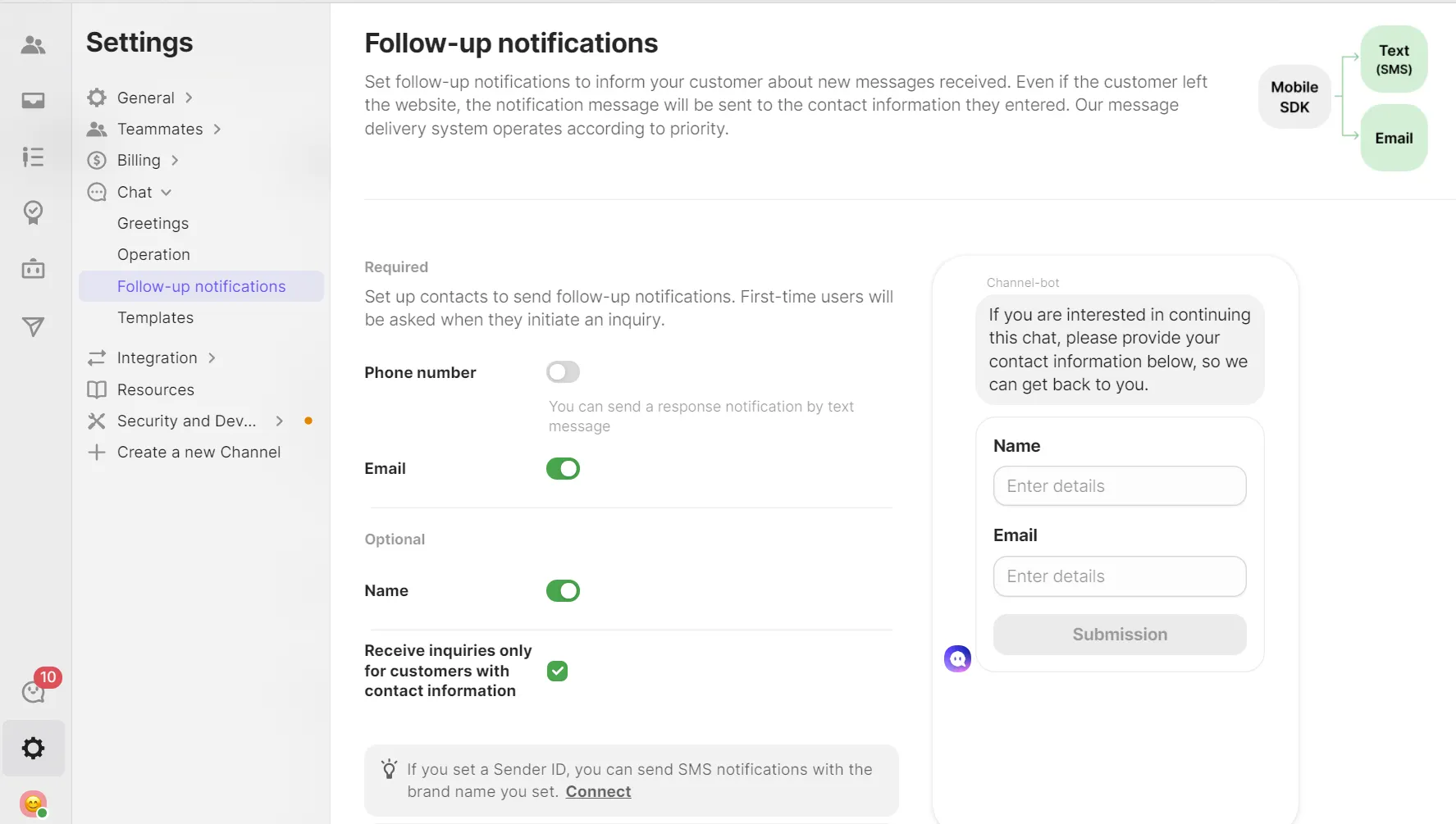
Task: Click the bot icon in left rail
Action: [33, 269]
